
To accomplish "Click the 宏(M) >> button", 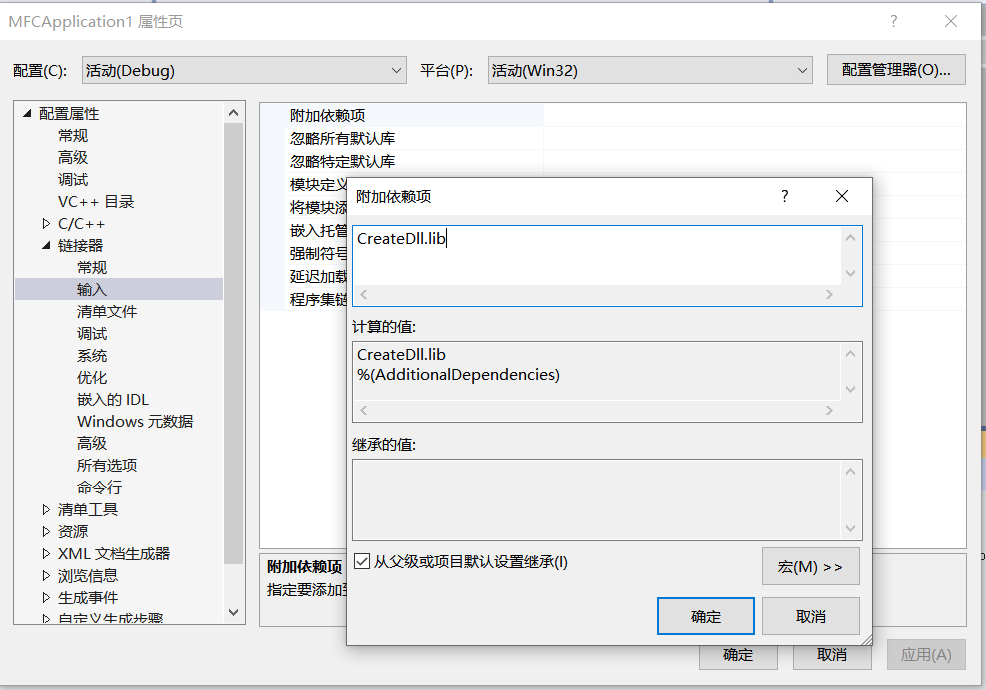I will click(x=810, y=567).
